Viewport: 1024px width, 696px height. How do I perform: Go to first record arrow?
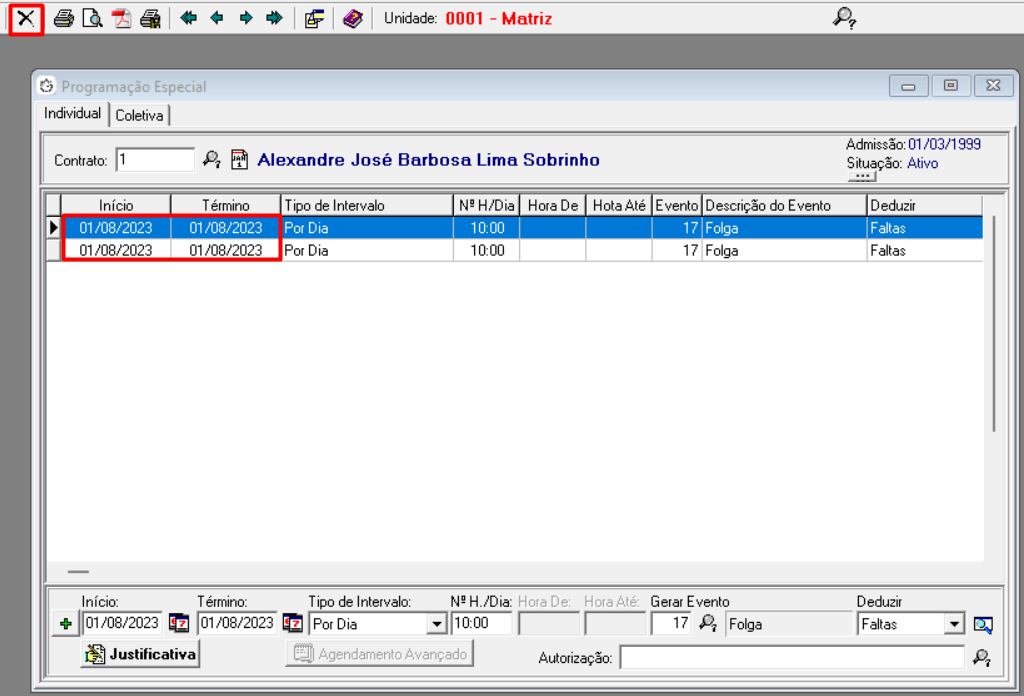(188, 19)
